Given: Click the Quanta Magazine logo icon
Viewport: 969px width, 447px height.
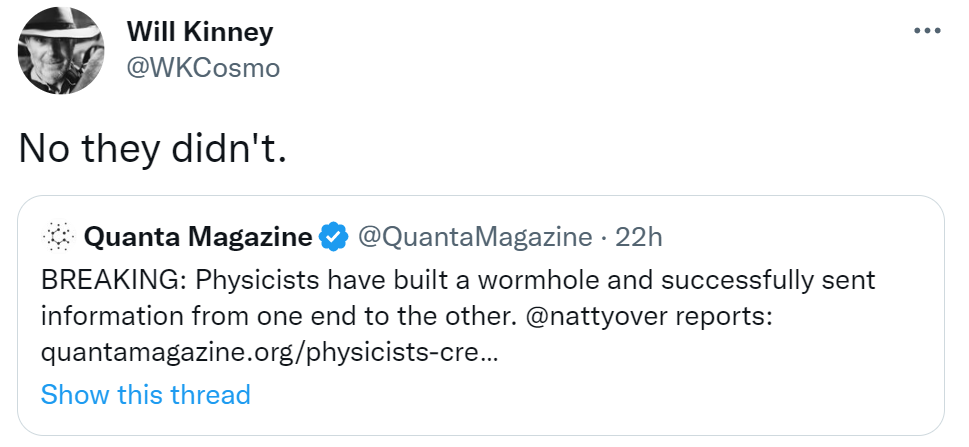Looking at the screenshot, I should (59, 237).
